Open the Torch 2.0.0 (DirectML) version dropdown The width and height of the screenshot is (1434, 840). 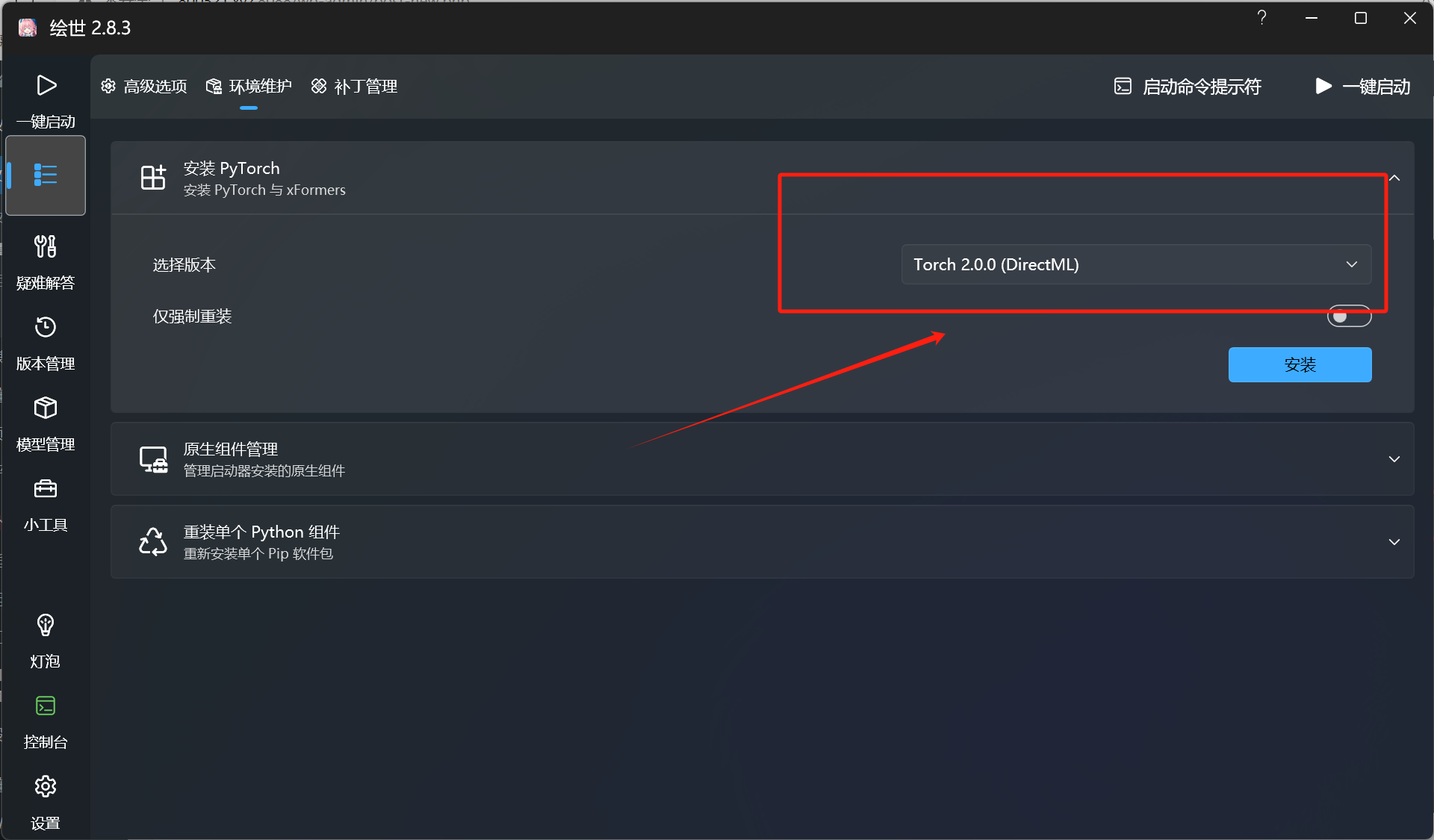click(1135, 264)
